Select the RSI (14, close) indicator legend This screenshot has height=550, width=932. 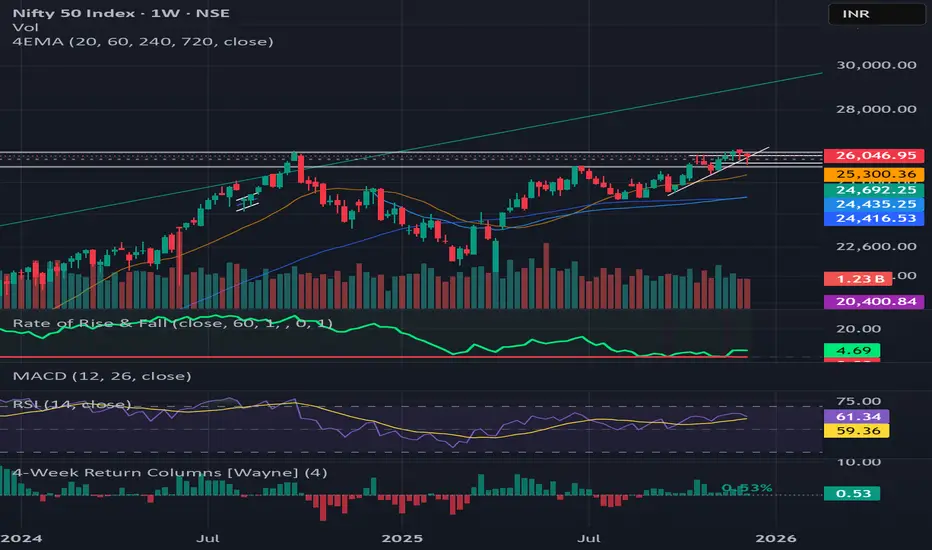coord(71,405)
